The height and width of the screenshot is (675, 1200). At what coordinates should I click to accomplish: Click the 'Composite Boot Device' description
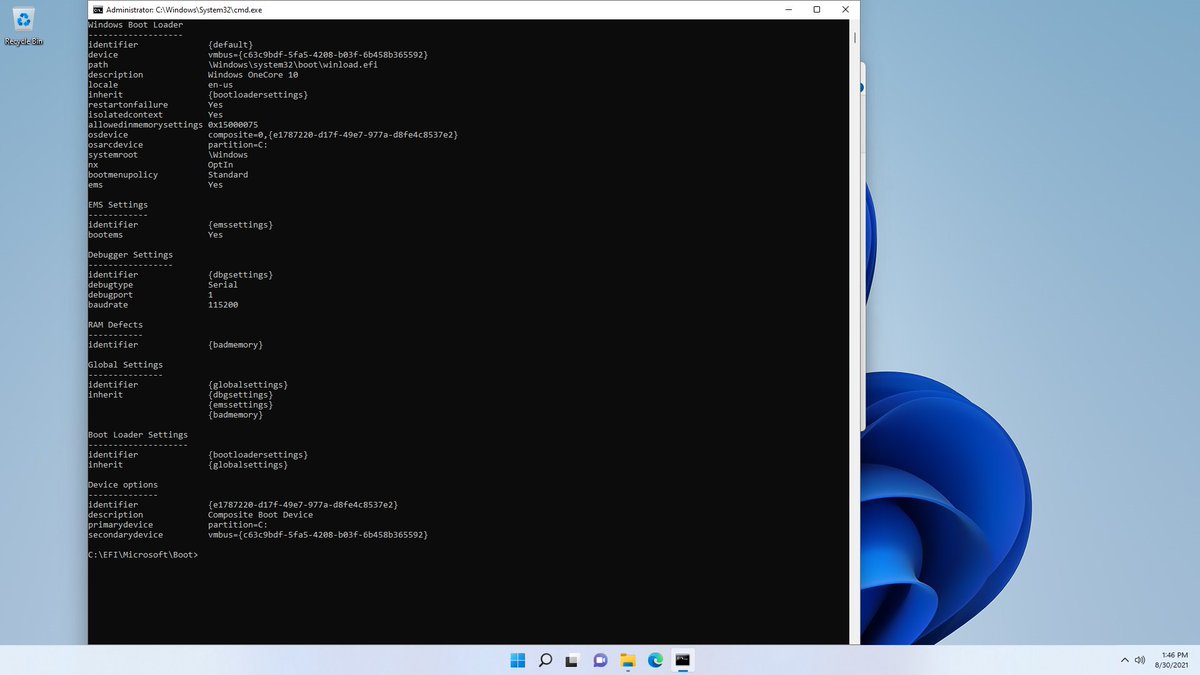pos(260,514)
